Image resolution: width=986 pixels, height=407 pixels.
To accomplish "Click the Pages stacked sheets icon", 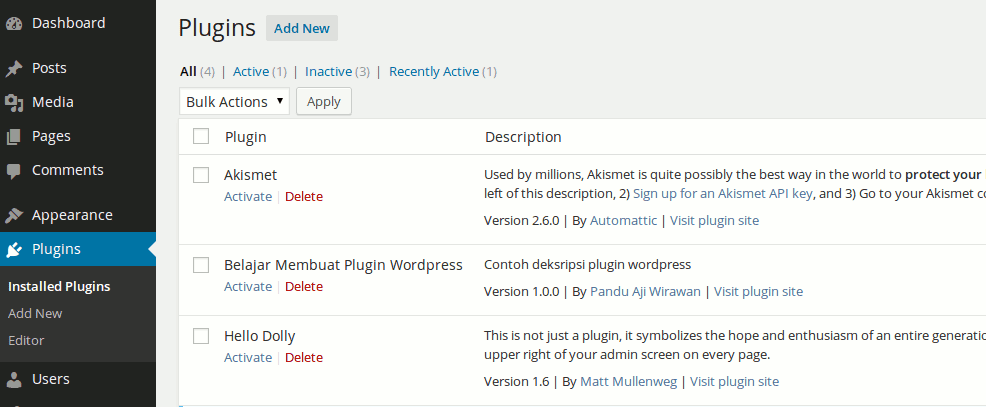I will (x=14, y=137).
